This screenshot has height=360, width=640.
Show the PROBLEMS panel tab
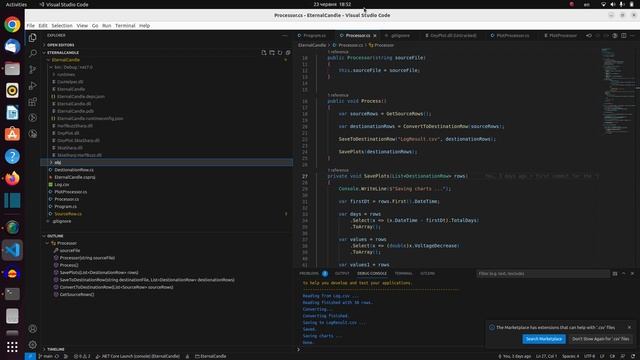(309, 273)
